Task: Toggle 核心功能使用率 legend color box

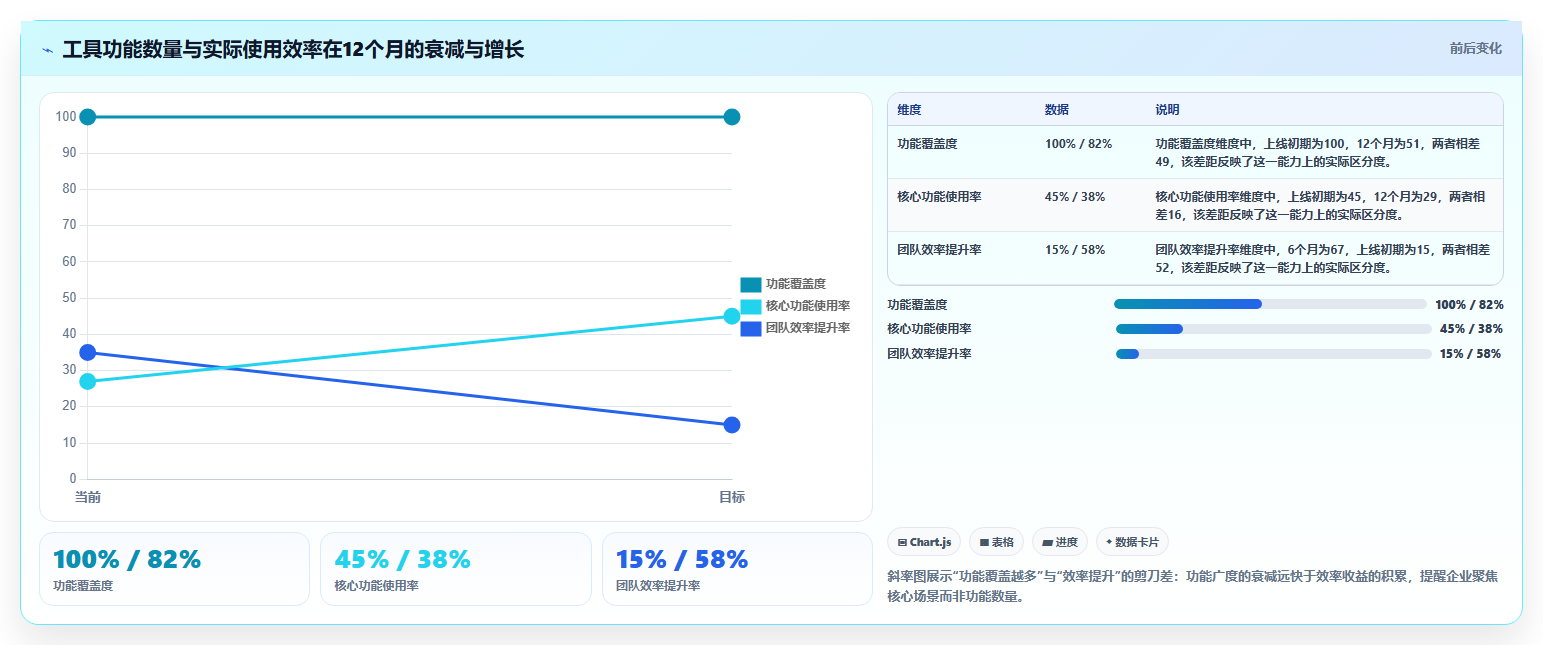Action: pyautogui.click(x=751, y=306)
